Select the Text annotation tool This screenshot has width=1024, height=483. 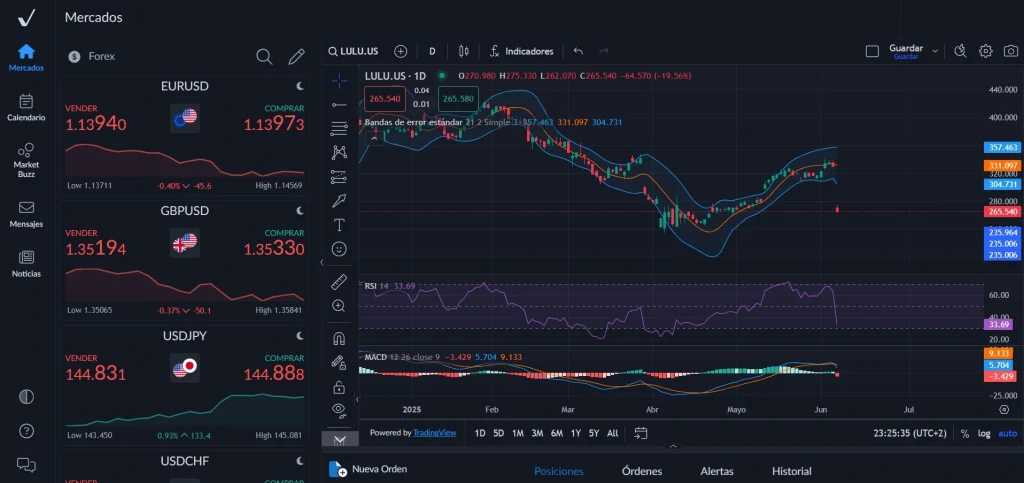pyautogui.click(x=339, y=225)
